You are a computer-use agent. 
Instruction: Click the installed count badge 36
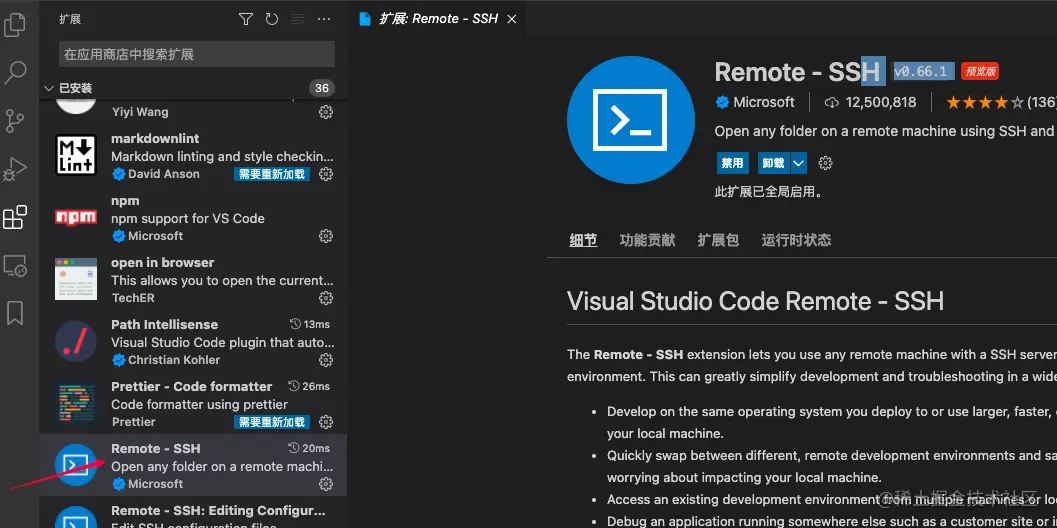pyautogui.click(x=322, y=88)
